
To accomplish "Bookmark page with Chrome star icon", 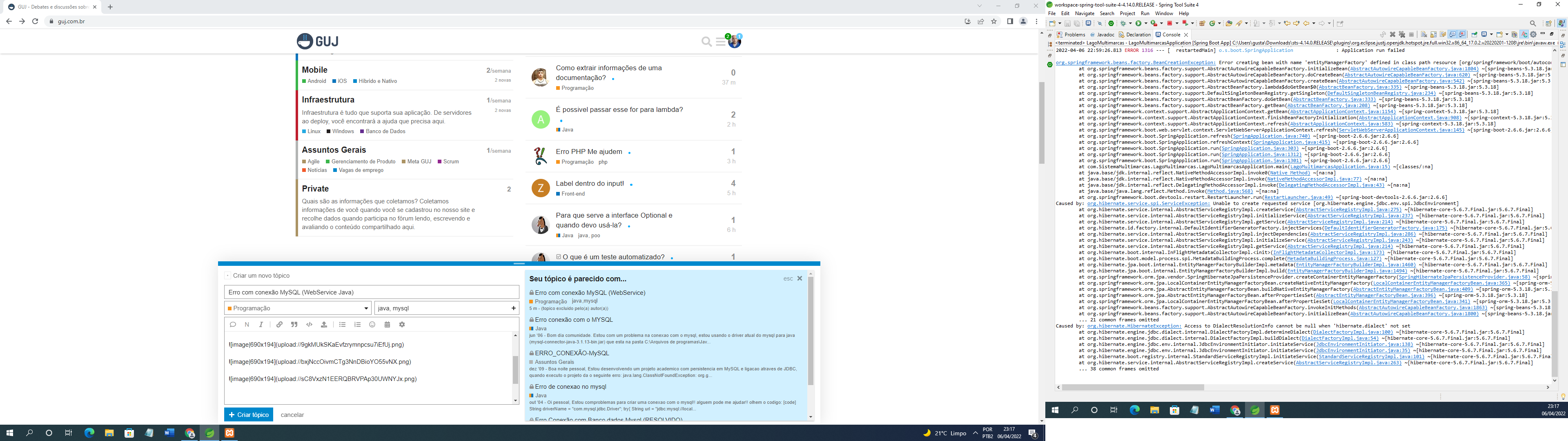I will pyautogui.click(x=994, y=21).
